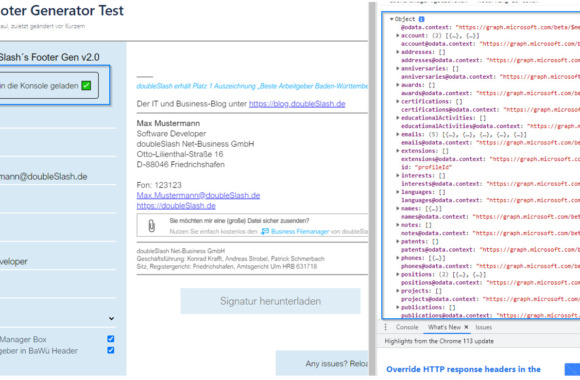Expand the positions array

click(x=398, y=274)
